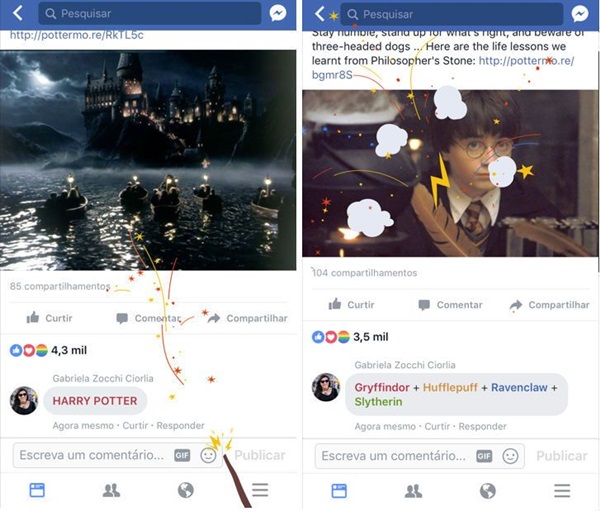Tap back arrow in left screen header

pos(18,13)
